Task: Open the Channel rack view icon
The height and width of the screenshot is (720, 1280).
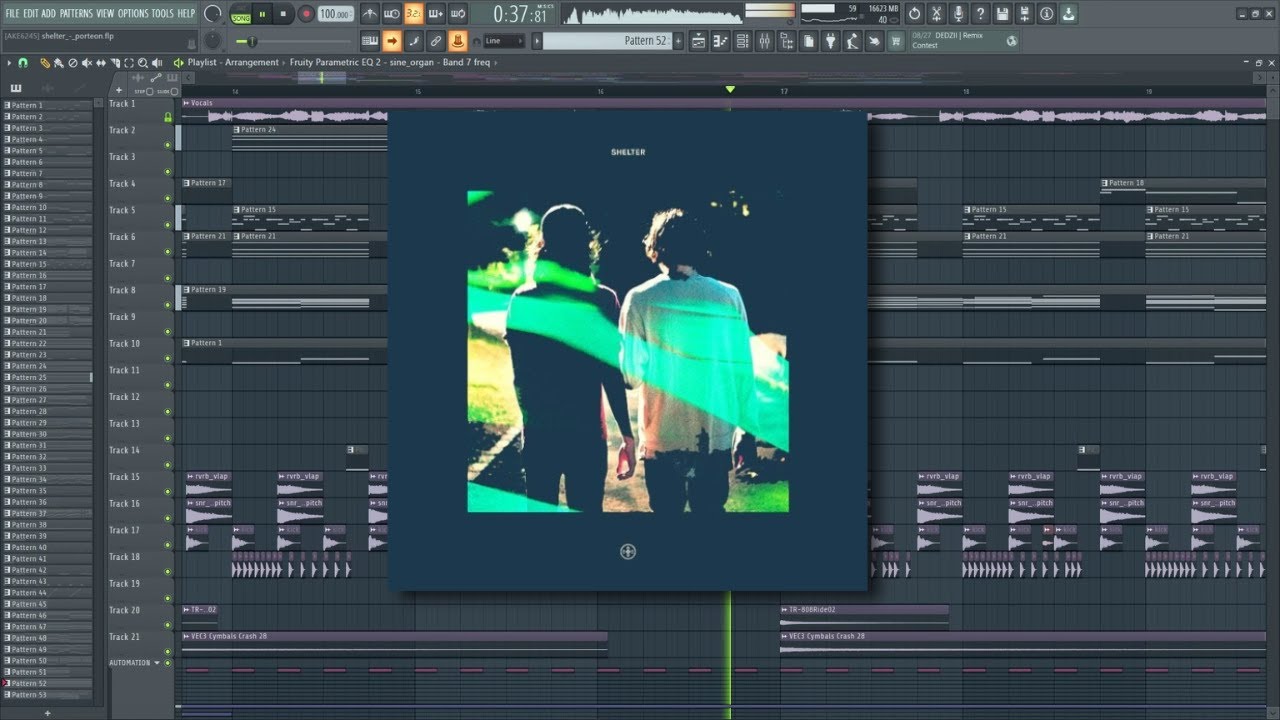Action: click(x=742, y=41)
